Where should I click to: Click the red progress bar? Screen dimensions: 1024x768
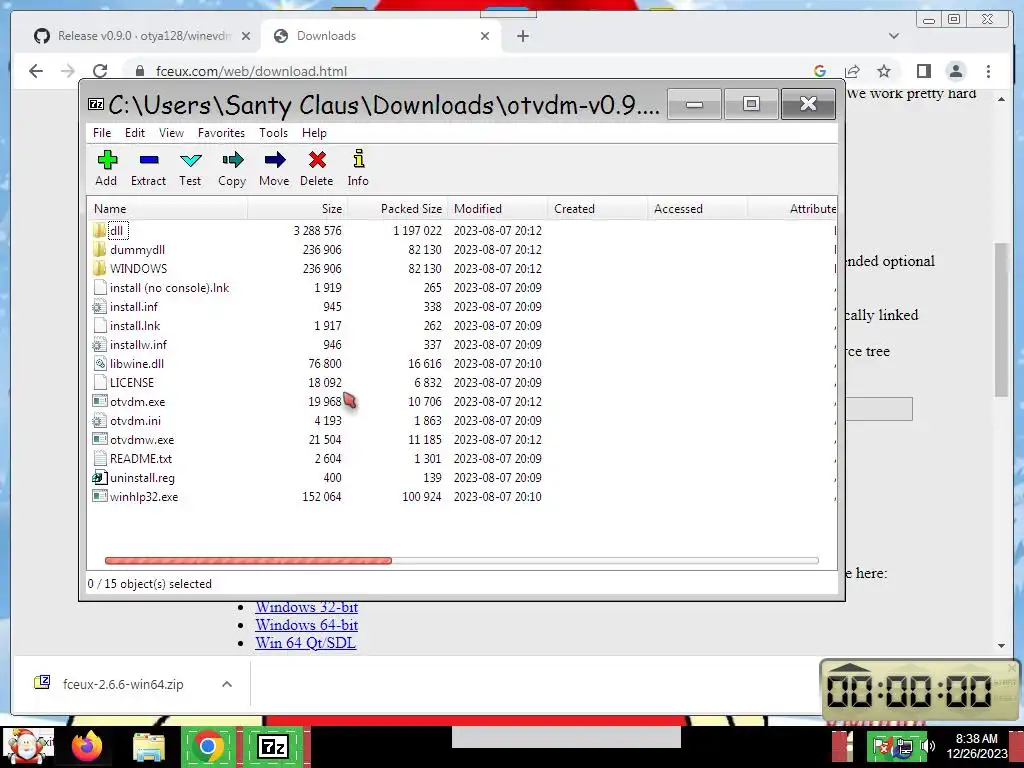click(248, 560)
